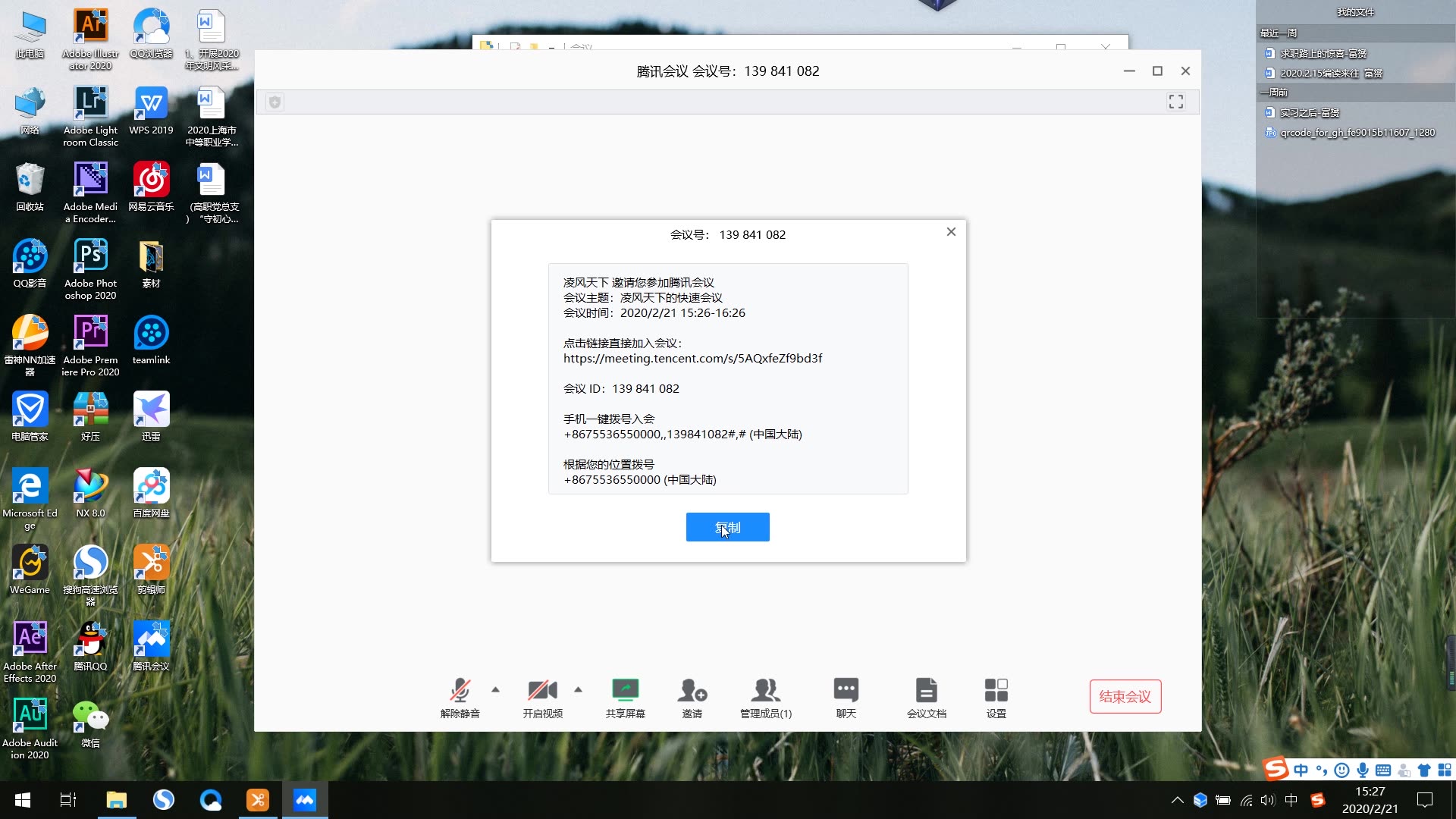
Task: Open 电脑管家 desktop icon
Action: pyautogui.click(x=30, y=417)
